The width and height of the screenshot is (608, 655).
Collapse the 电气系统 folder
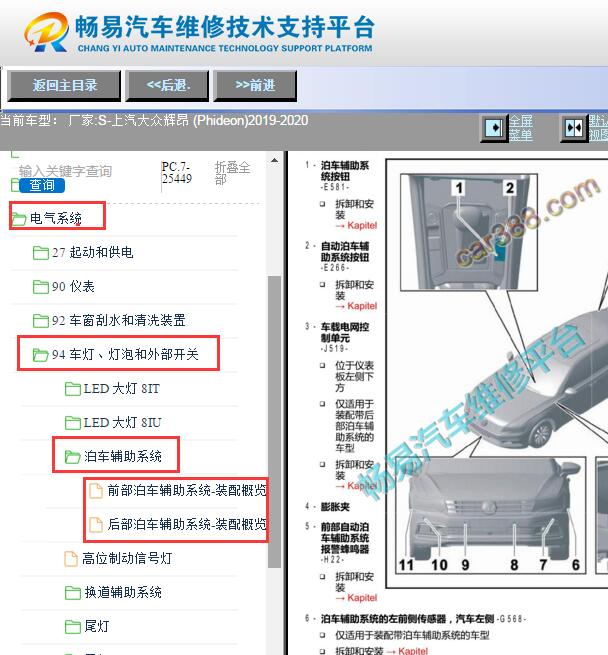pyautogui.click(x=56, y=218)
